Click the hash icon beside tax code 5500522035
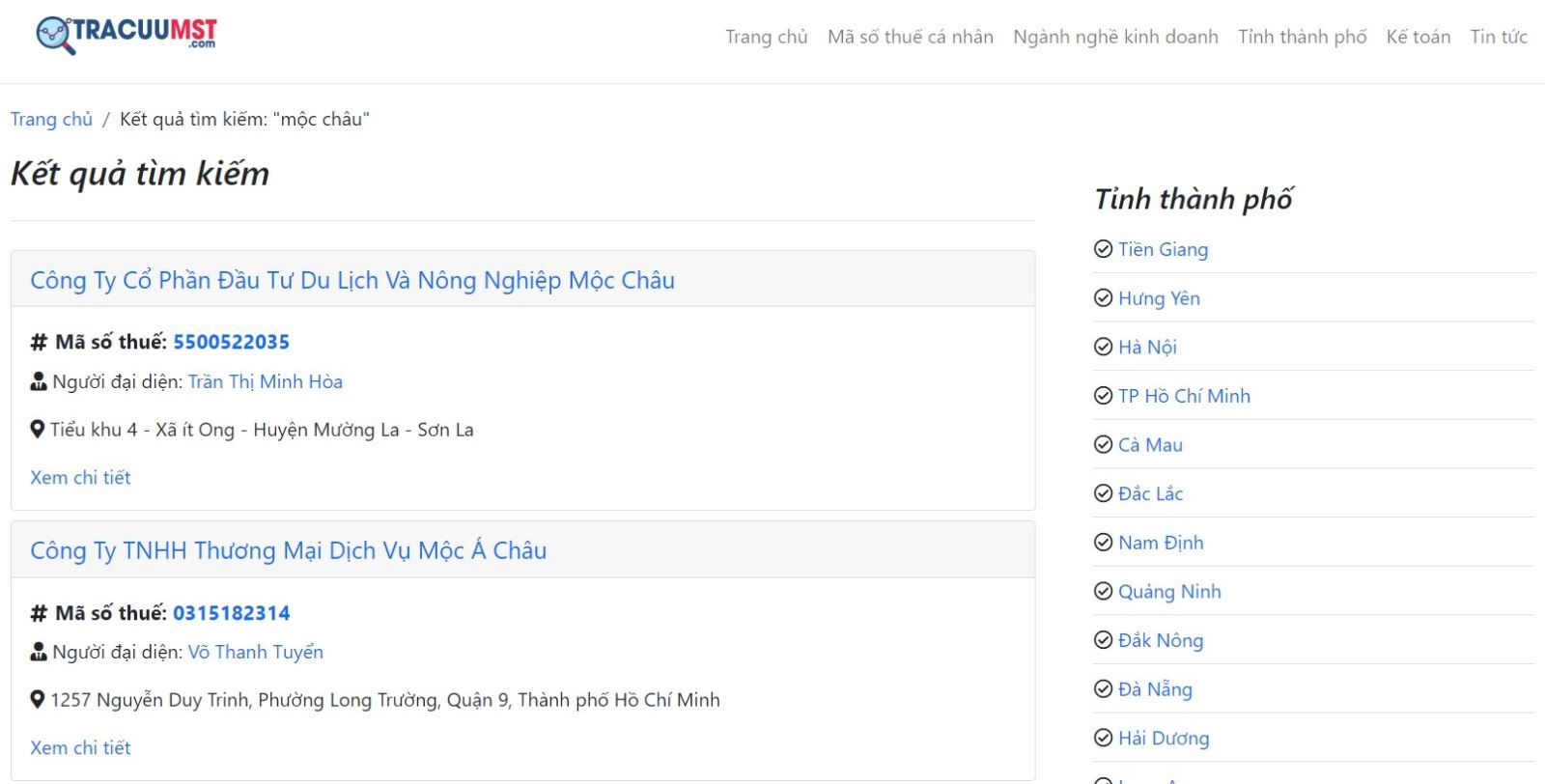 pyautogui.click(x=39, y=342)
